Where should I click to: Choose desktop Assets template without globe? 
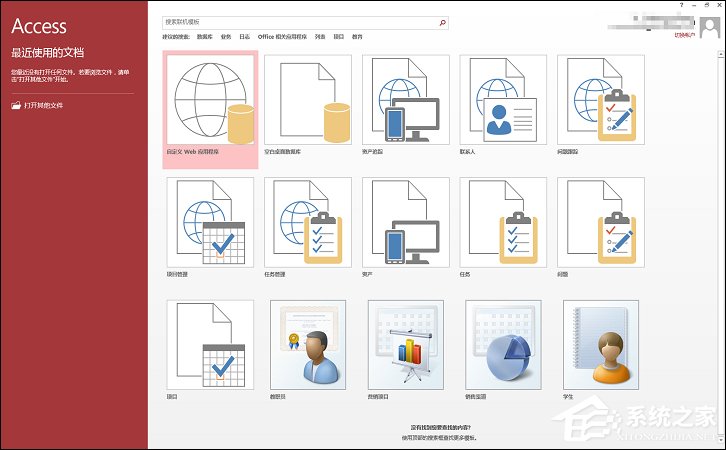[406, 222]
